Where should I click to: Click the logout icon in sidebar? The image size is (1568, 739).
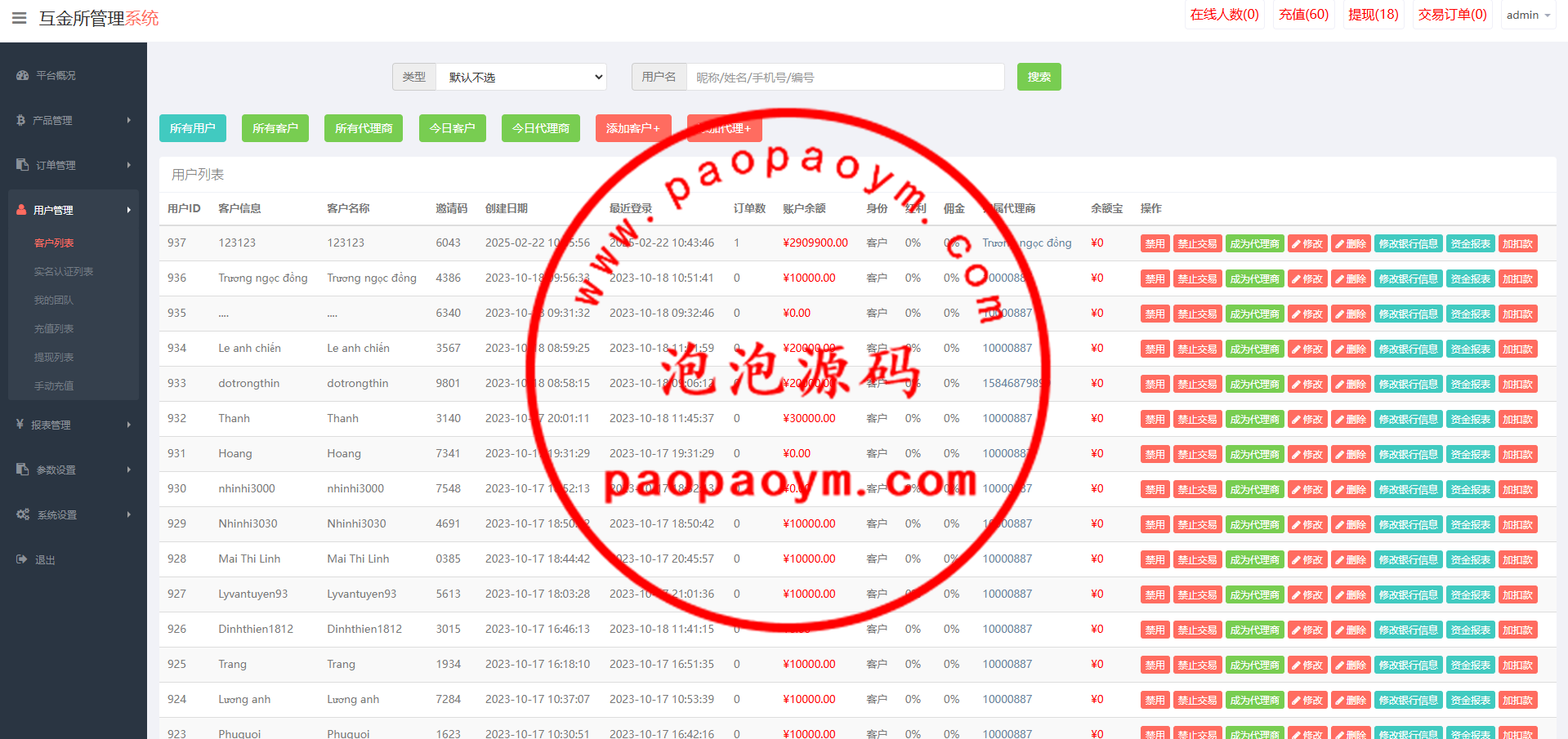[x=21, y=559]
